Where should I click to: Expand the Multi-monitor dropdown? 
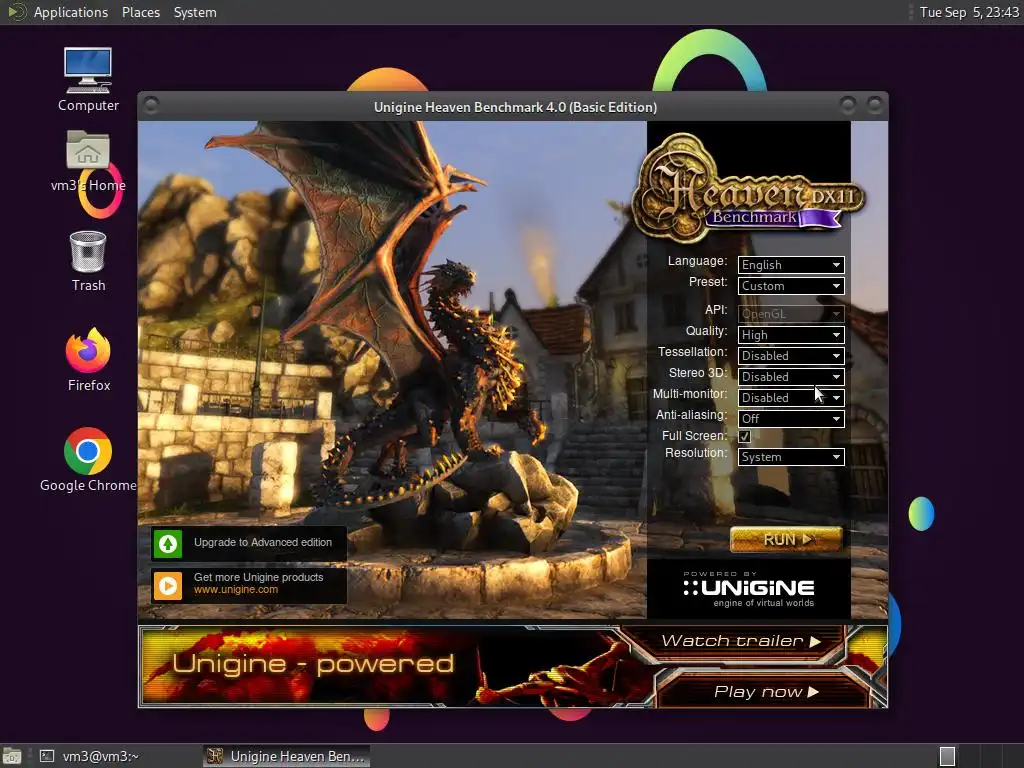[x=791, y=397]
